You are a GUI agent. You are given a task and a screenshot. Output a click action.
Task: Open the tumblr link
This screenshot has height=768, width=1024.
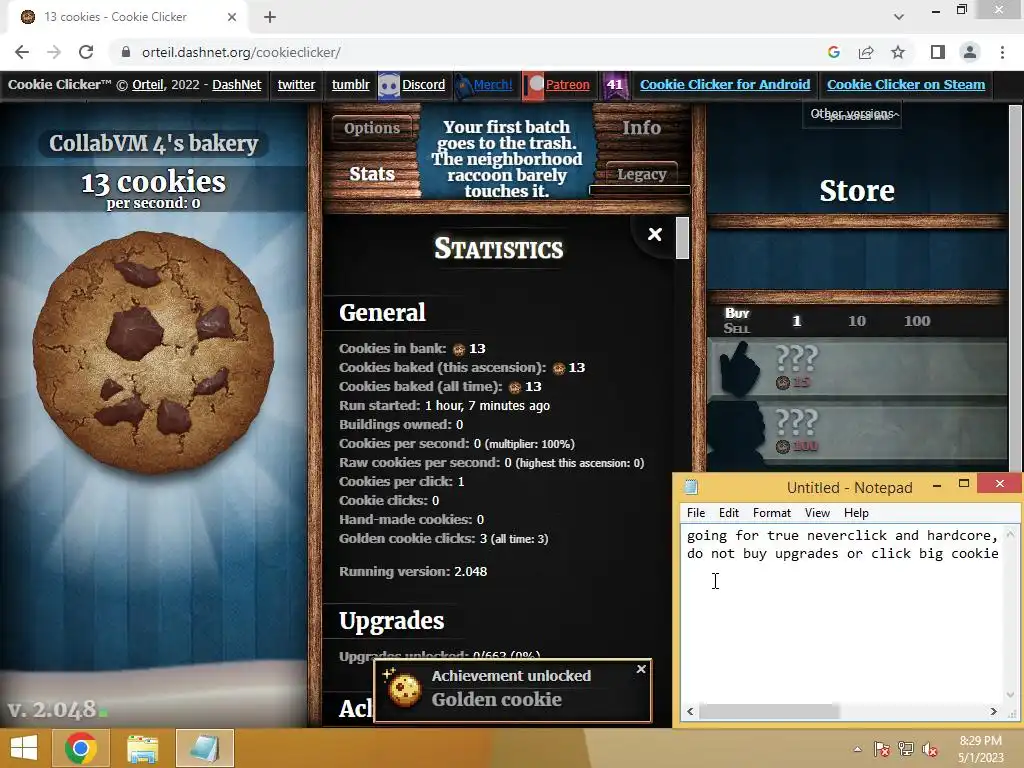(350, 85)
